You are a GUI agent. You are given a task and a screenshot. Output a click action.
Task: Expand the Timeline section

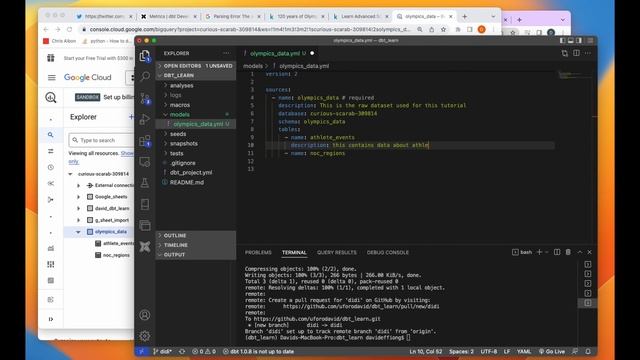pos(196,245)
